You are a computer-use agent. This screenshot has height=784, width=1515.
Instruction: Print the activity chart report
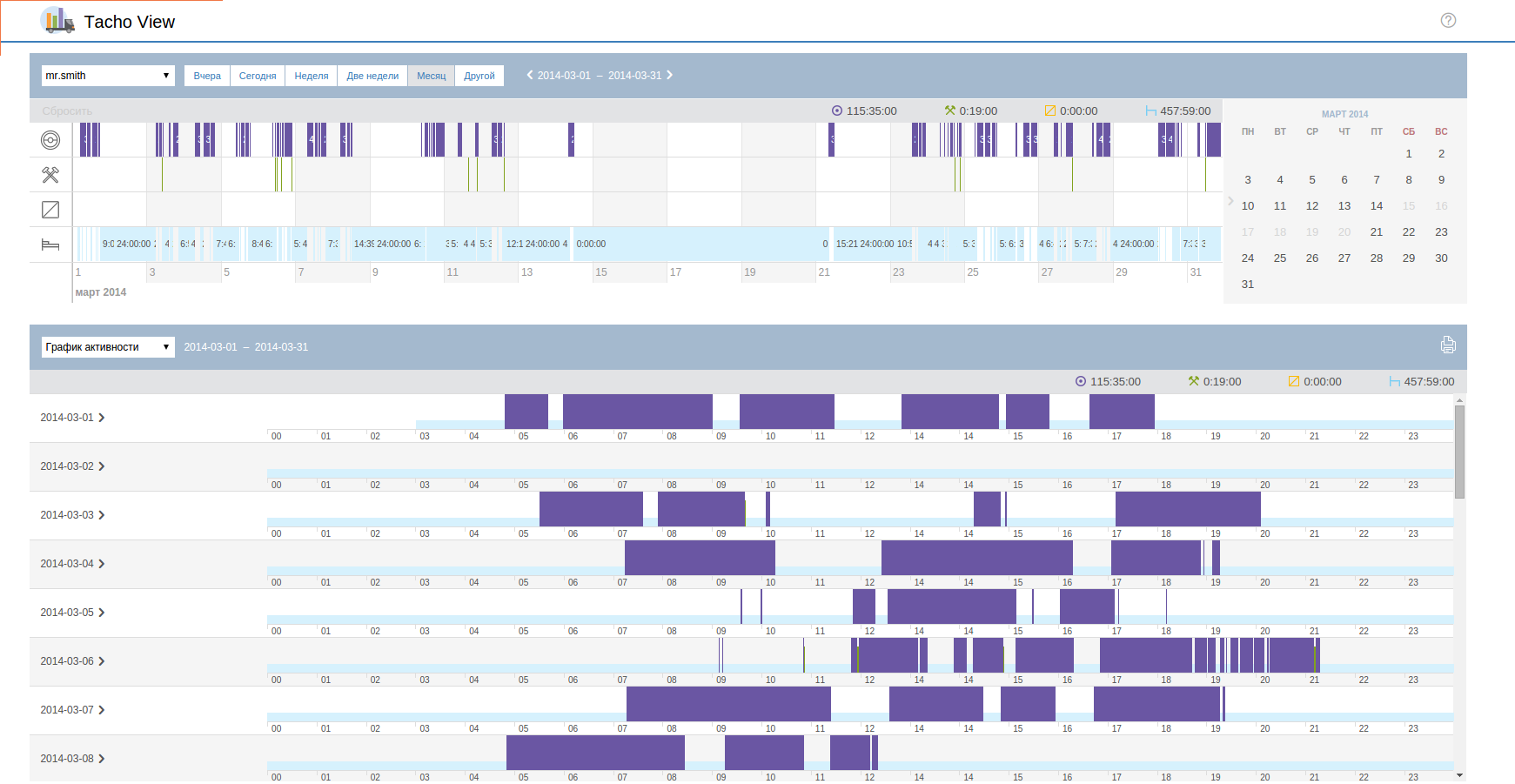point(1448,345)
